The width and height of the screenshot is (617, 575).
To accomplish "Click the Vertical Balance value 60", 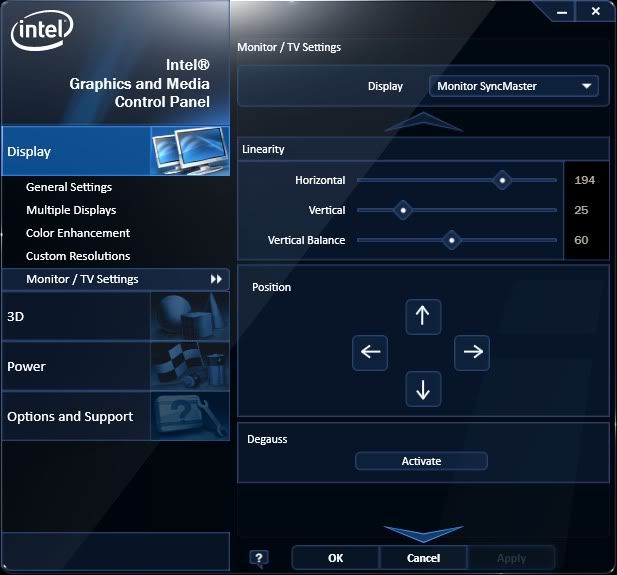I will [581, 240].
